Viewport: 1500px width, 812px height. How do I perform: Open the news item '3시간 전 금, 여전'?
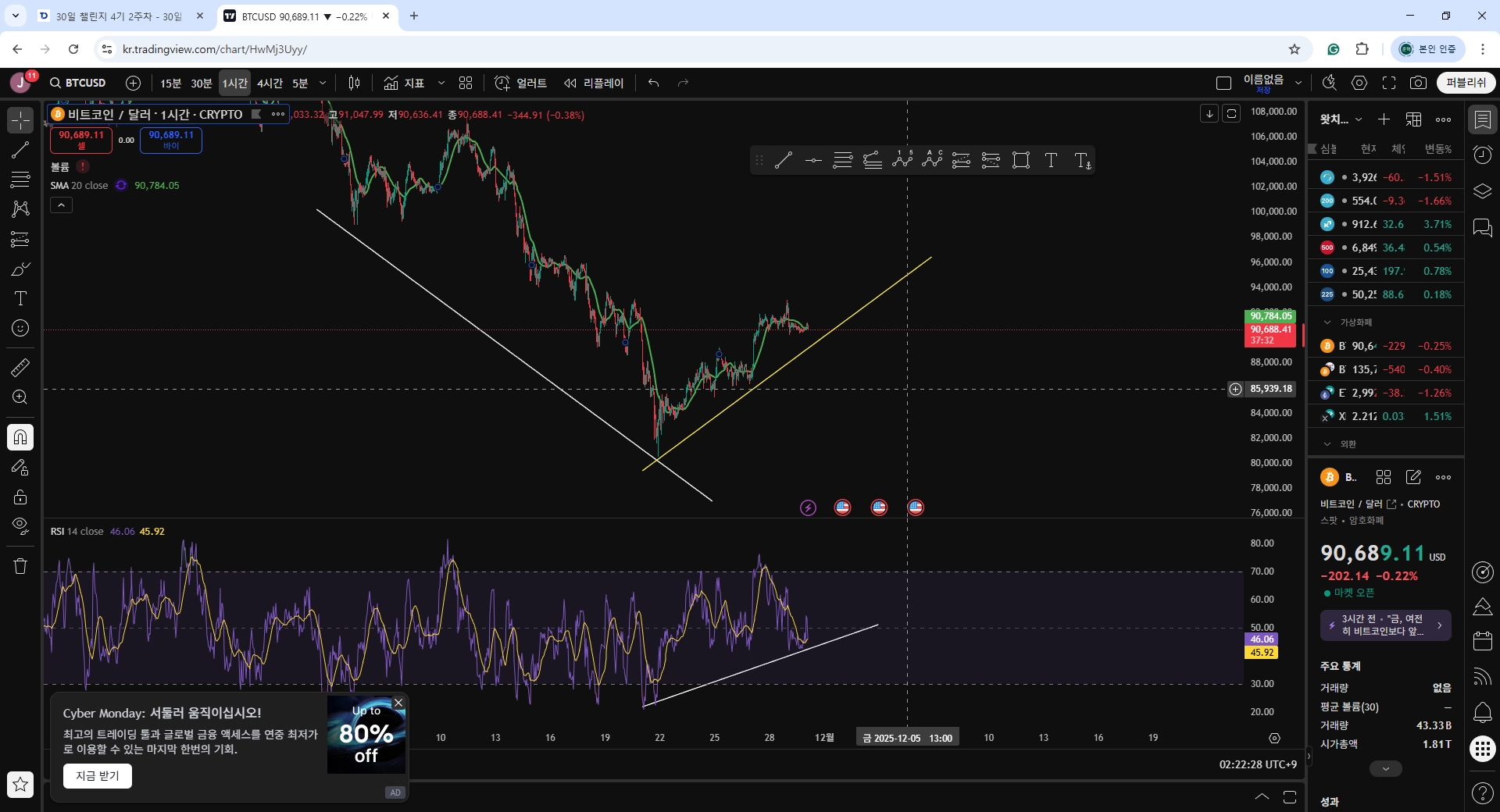[x=1385, y=625]
